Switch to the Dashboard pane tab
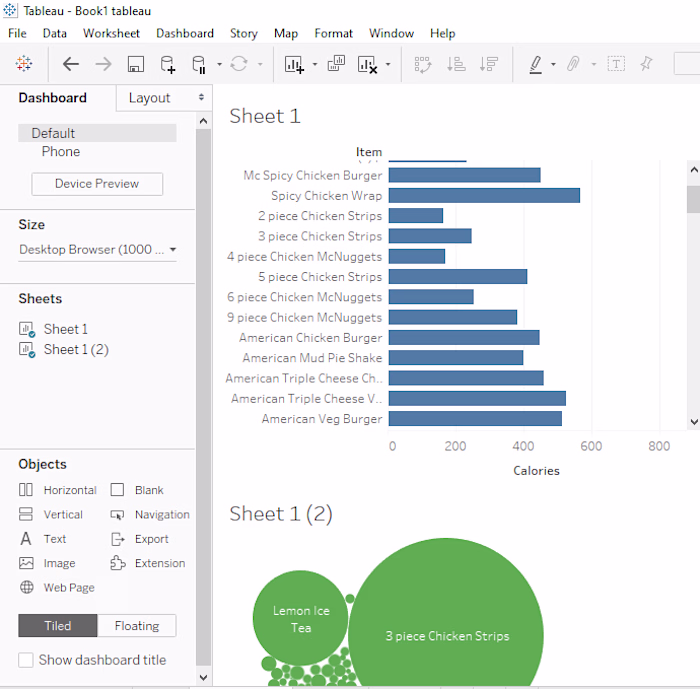Viewport: 700px width, 689px height. 53,98
